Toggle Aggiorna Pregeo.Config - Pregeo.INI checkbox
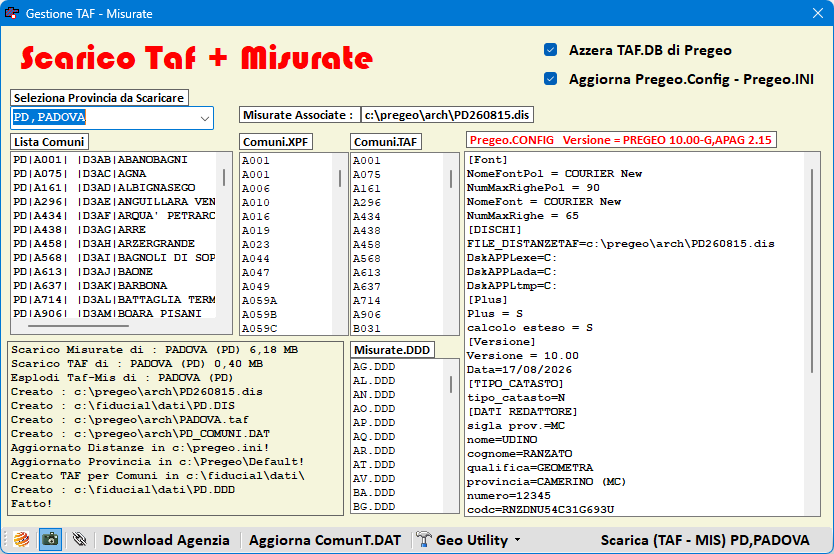The image size is (834, 554). (x=551, y=79)
